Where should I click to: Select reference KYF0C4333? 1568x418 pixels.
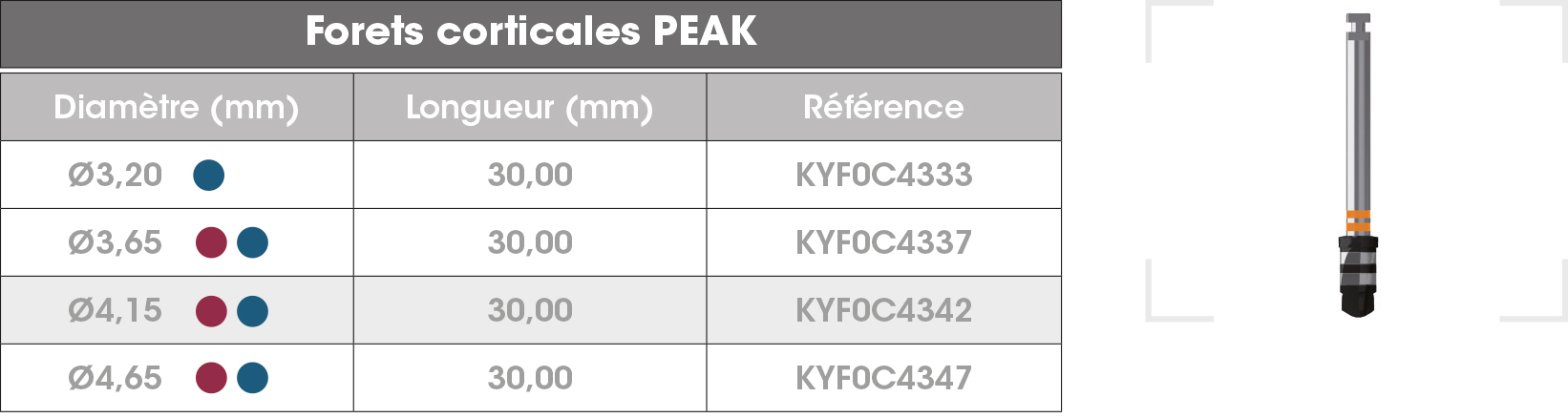pos(884,176)
